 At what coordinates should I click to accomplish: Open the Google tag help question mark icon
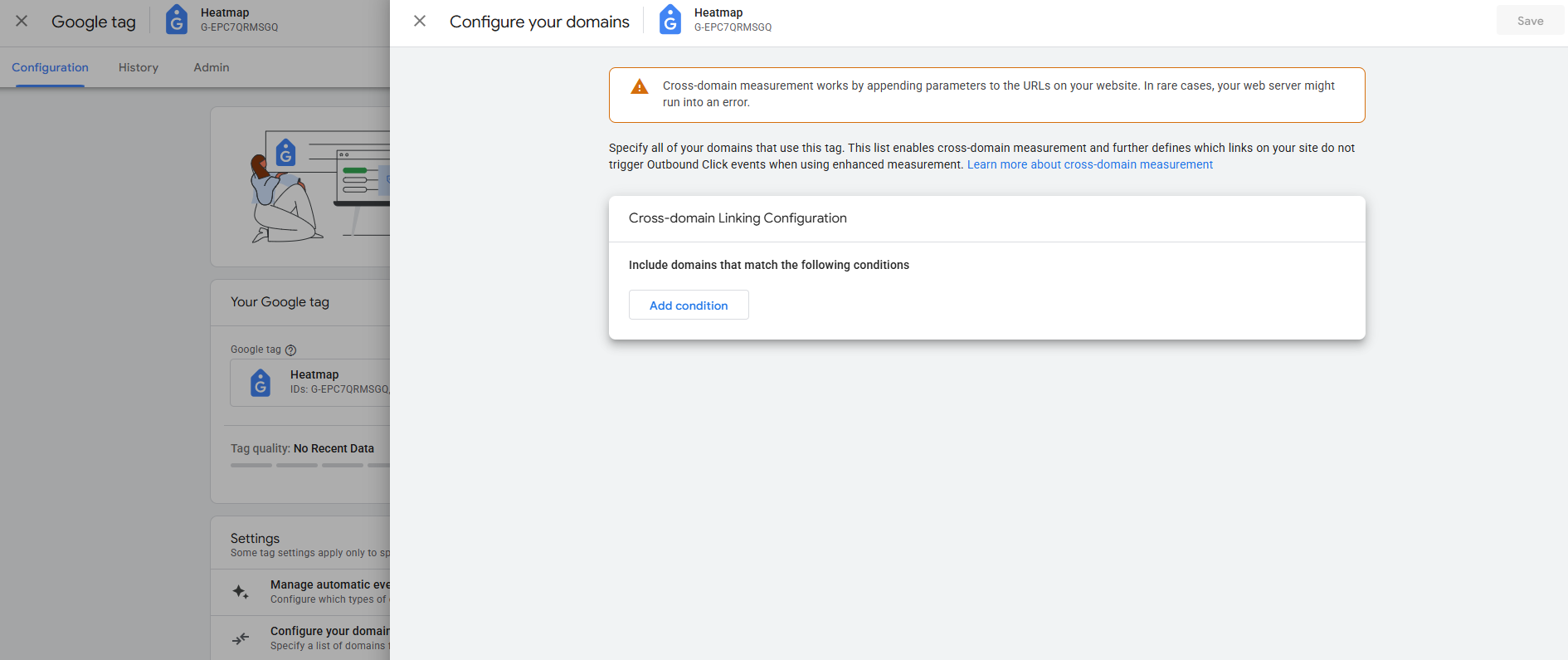(290, 350)
